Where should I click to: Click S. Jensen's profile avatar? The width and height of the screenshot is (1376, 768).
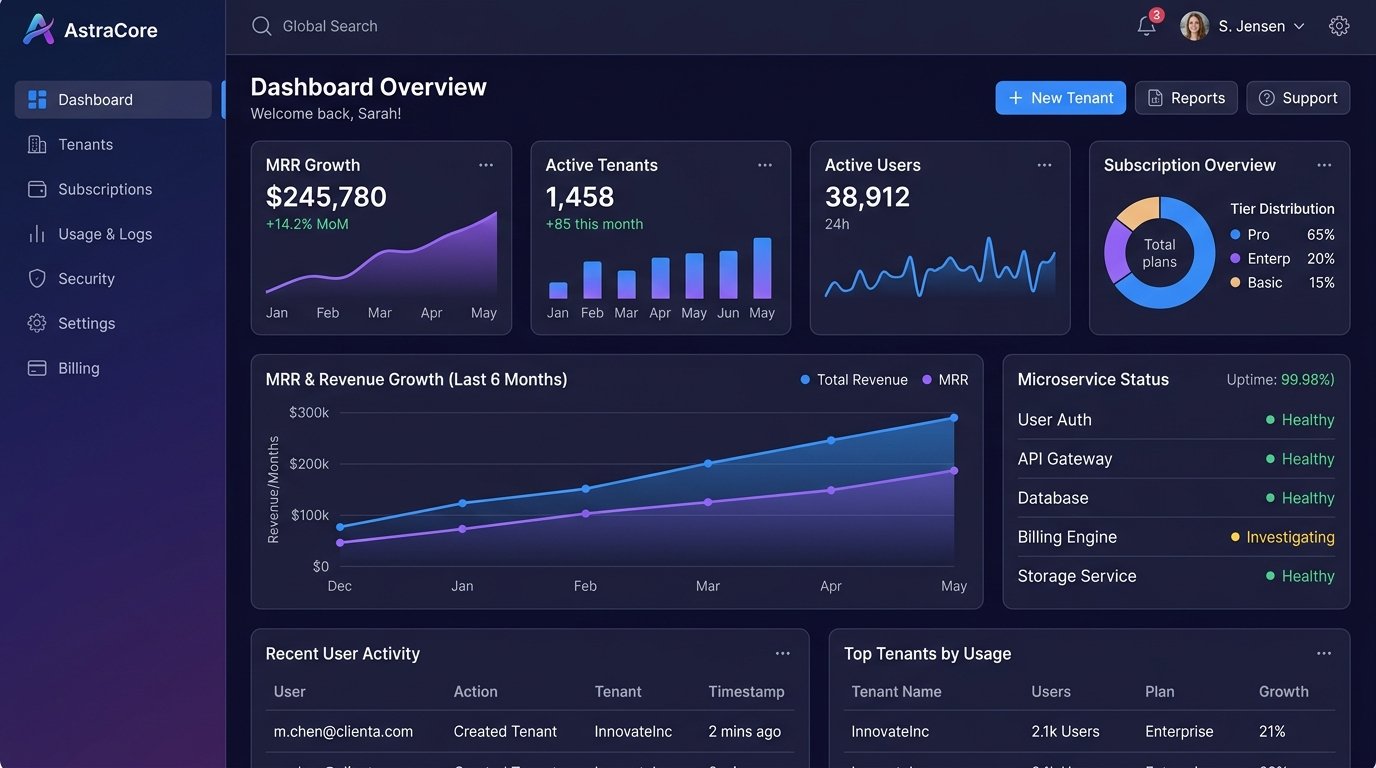pyautogui.click(x=1194, y=26)
